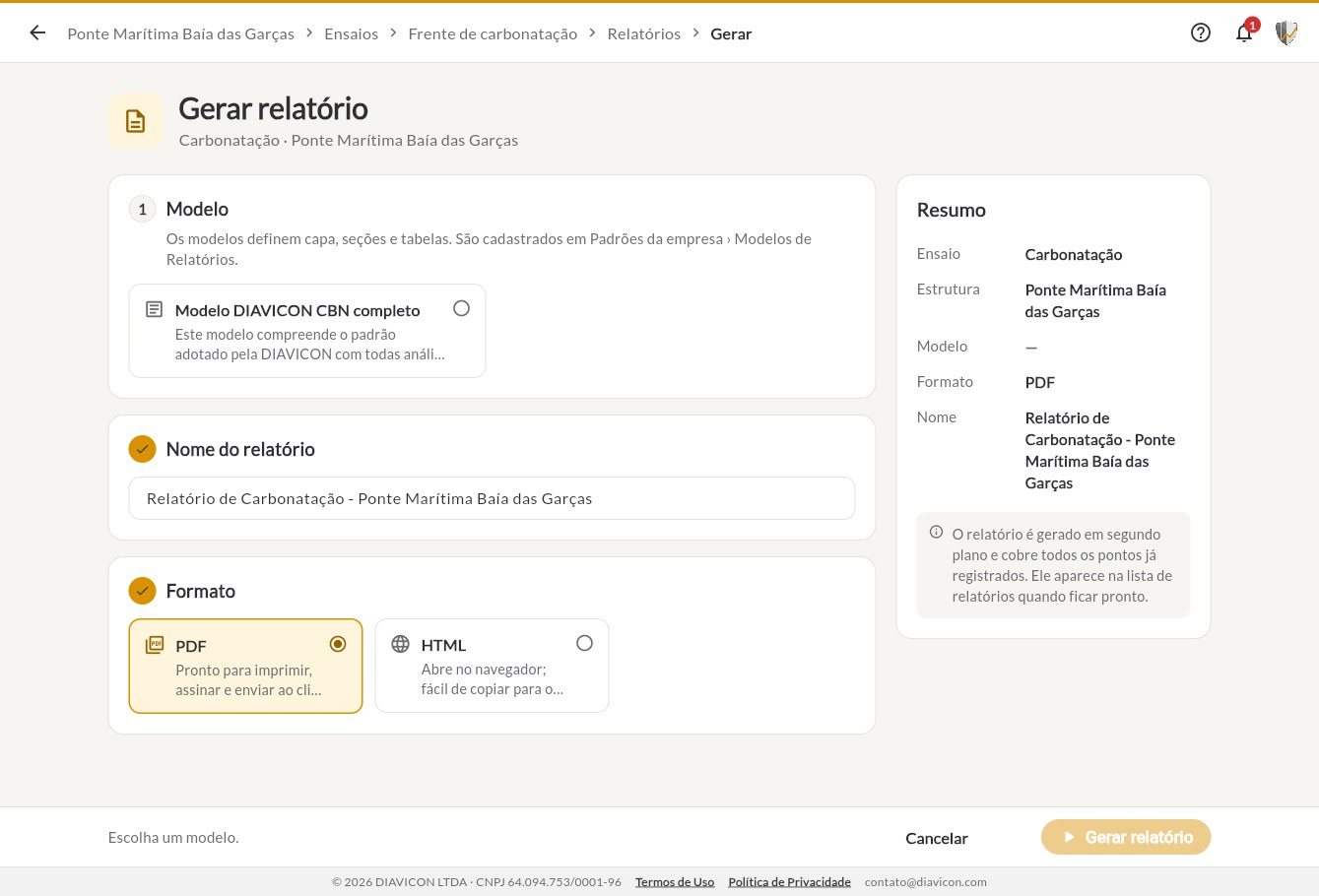Click the current Gerar breadcrumb item
This screenshot has width=1319, height=896.
[x=731, y=33]
